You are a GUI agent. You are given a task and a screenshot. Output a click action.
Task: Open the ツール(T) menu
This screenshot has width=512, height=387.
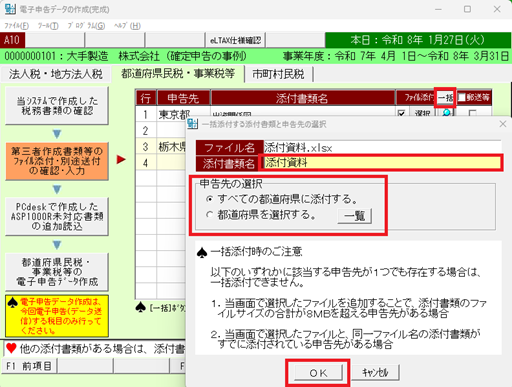coord(48,26)
